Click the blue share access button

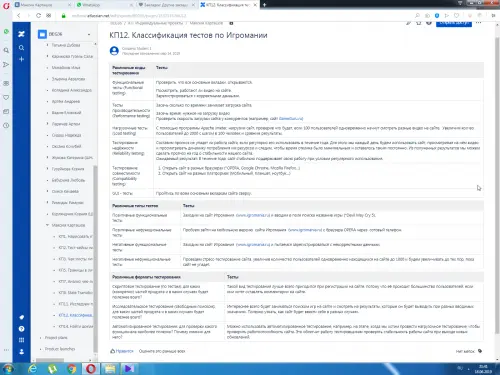click(x=454, y=23)
